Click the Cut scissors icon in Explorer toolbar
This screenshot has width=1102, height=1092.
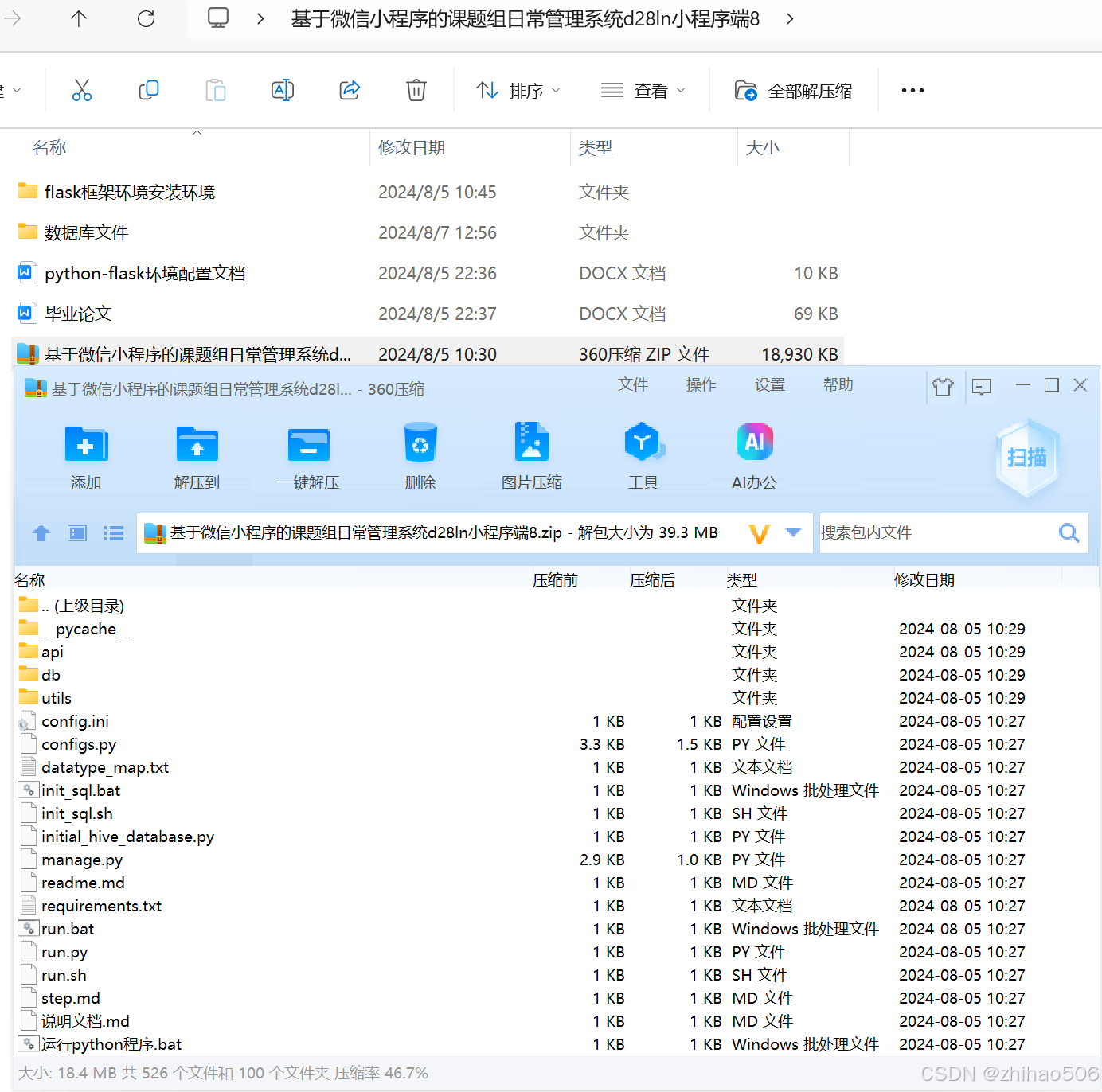82,90
